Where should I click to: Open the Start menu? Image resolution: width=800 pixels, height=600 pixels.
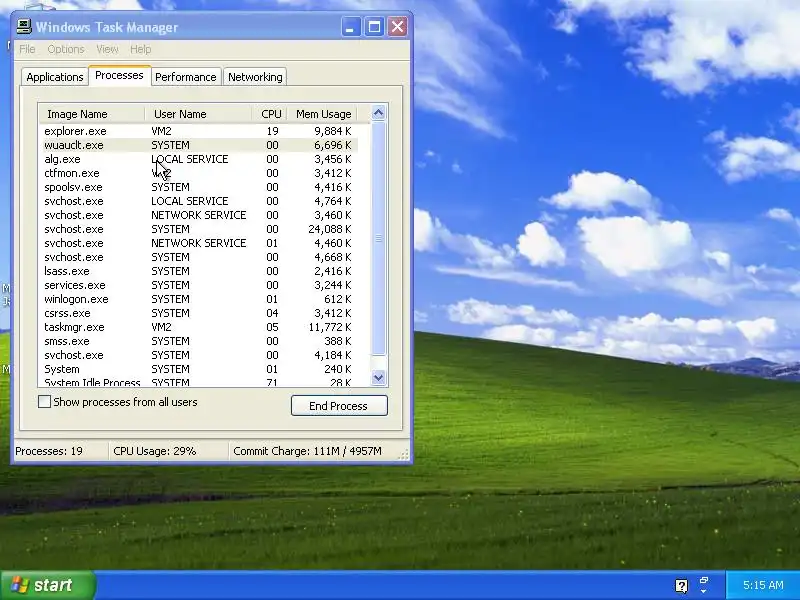(x=47, y=585)
